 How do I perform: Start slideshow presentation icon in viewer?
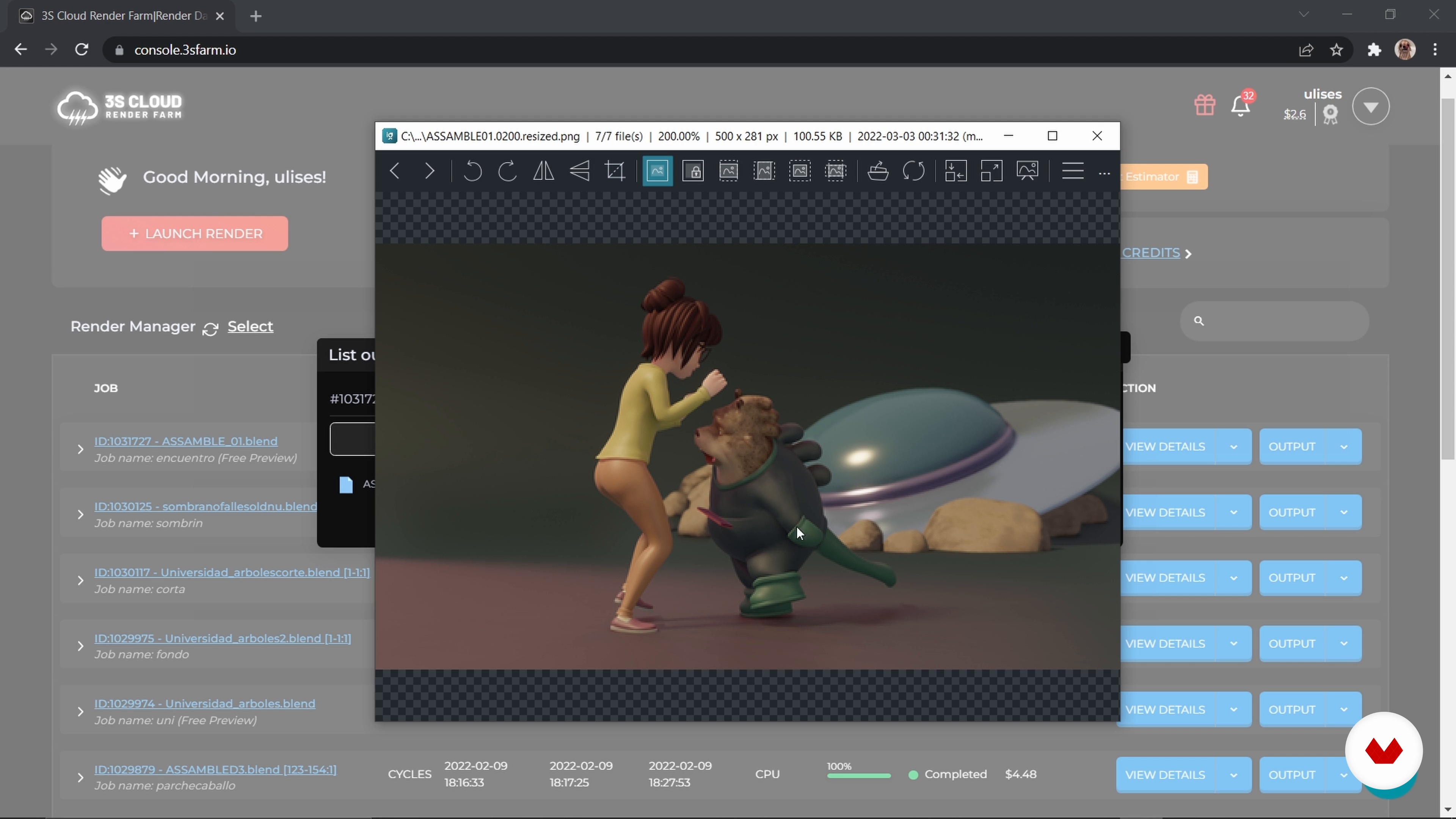(x=1027, y=171)
